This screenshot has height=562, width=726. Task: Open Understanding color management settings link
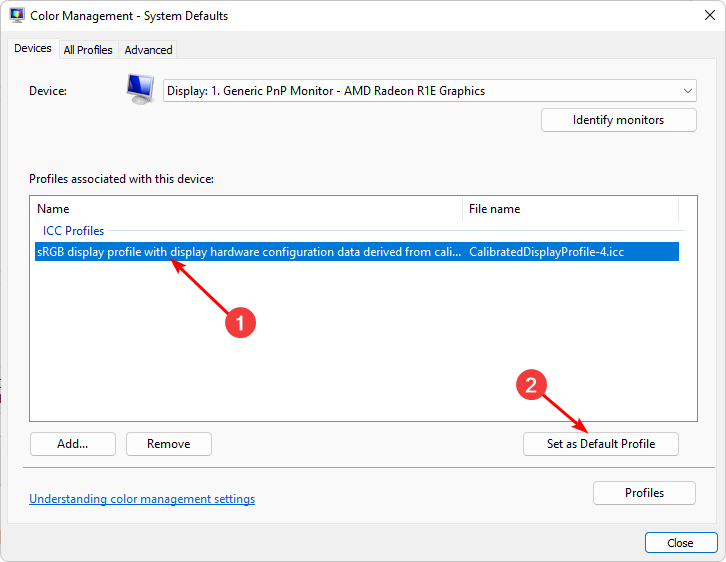142,499
